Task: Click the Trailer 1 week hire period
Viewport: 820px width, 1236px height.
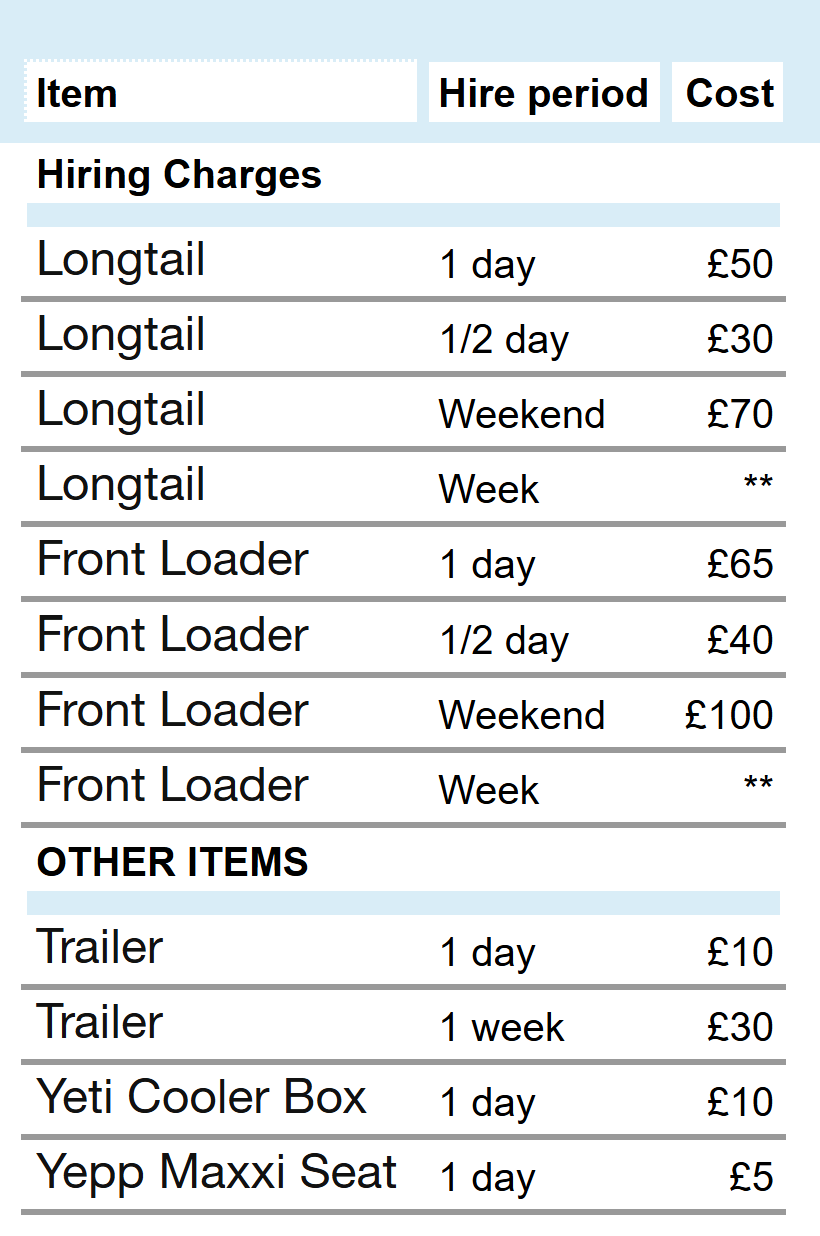Action: (502, 1028)
